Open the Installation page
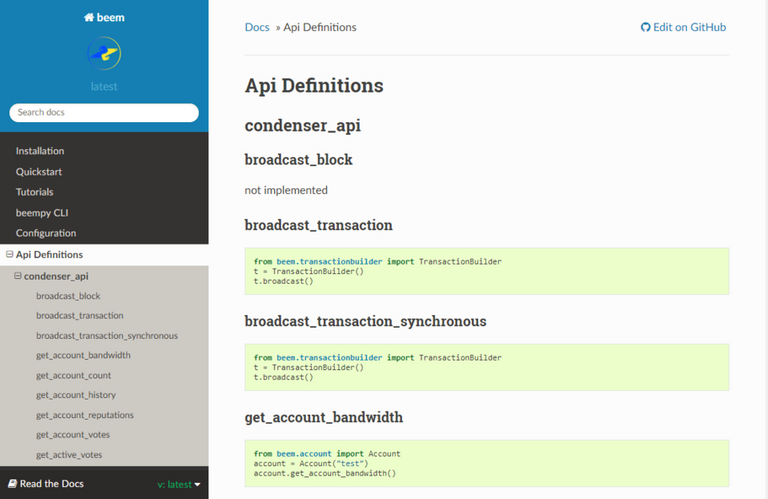The width and height of the screenshot is (768, 499). pos(40,151)
